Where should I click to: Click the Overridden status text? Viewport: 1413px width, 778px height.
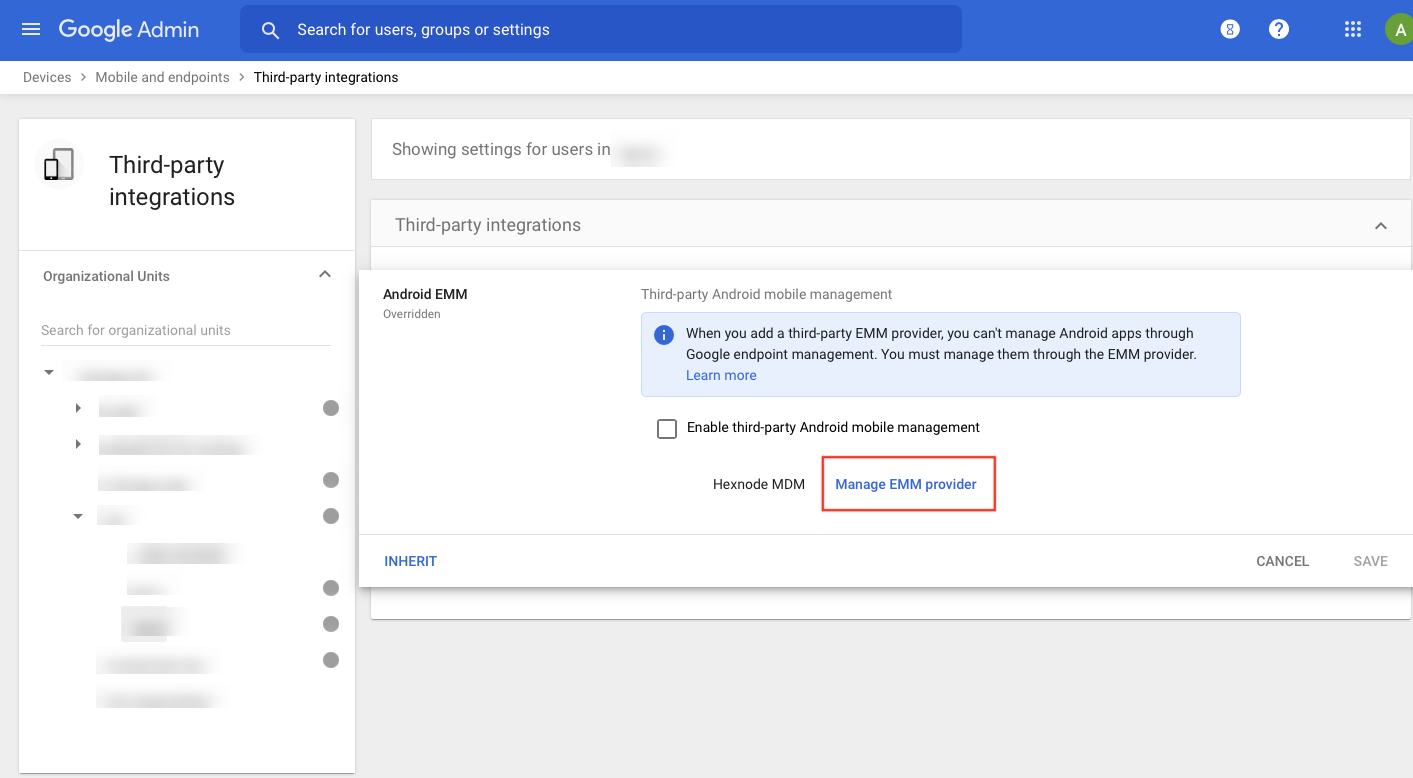click(x=412, y=314)
